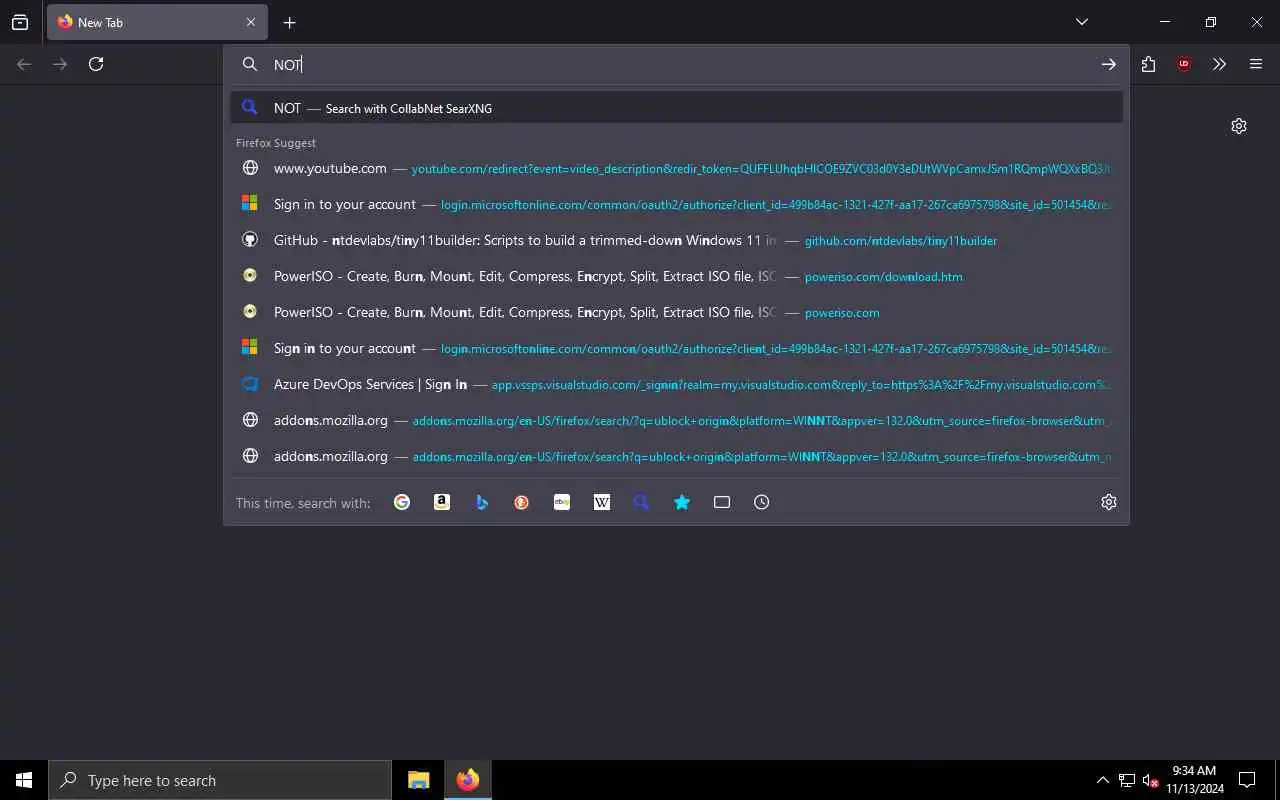Screen dimensions: 1280x800
Task: Click the Go arrow in address bar
Action: click(x=1109, y=64)
